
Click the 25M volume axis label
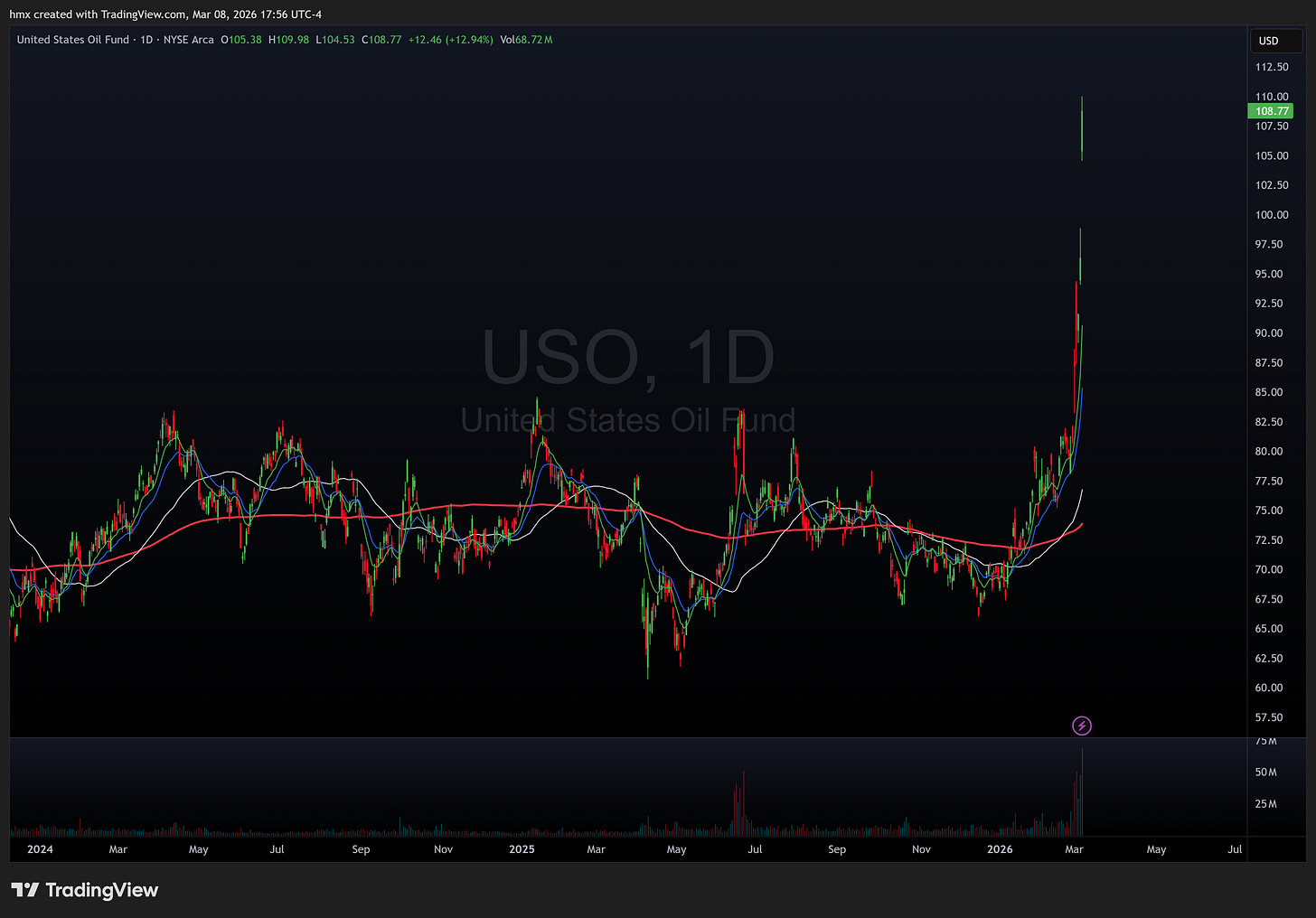click(x=1266, y=804)
